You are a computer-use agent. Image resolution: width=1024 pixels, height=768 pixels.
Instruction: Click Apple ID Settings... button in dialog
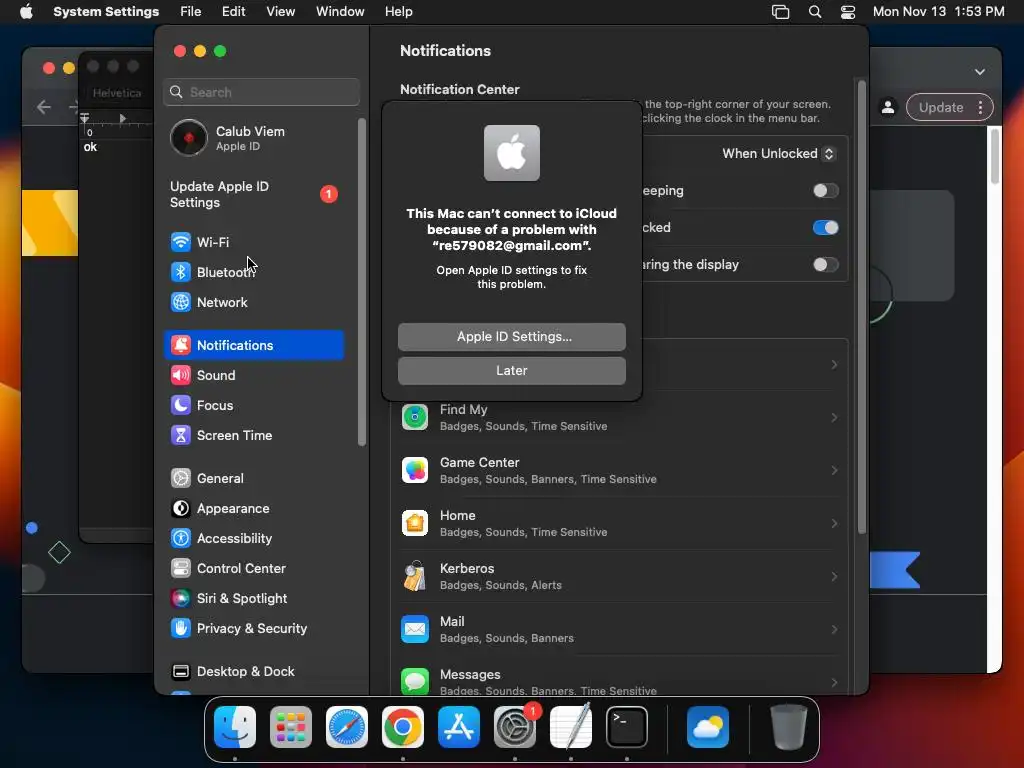511,337
